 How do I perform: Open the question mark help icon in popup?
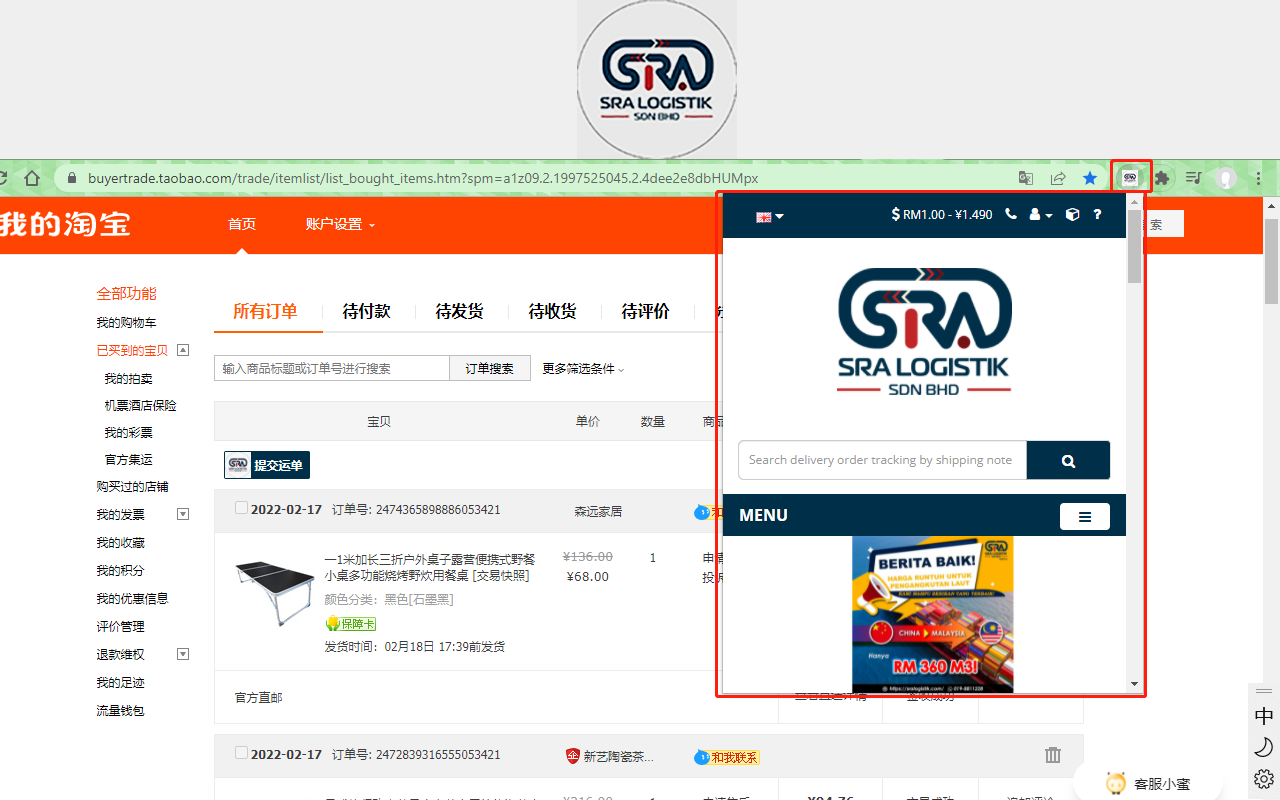coord(1097,214)
